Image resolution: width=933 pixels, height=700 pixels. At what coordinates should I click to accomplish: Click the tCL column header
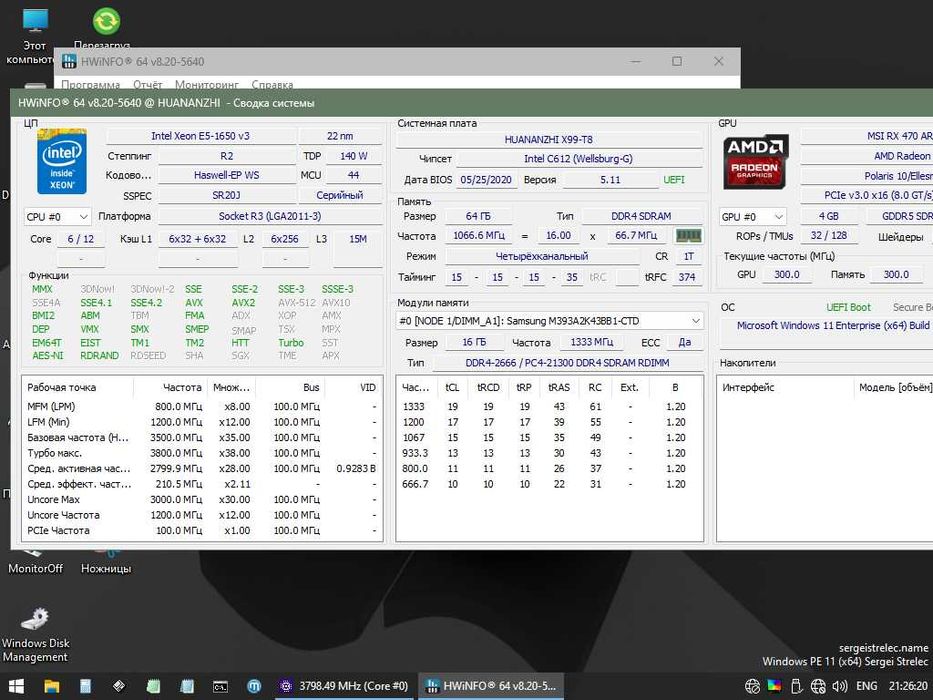[452, 388]
